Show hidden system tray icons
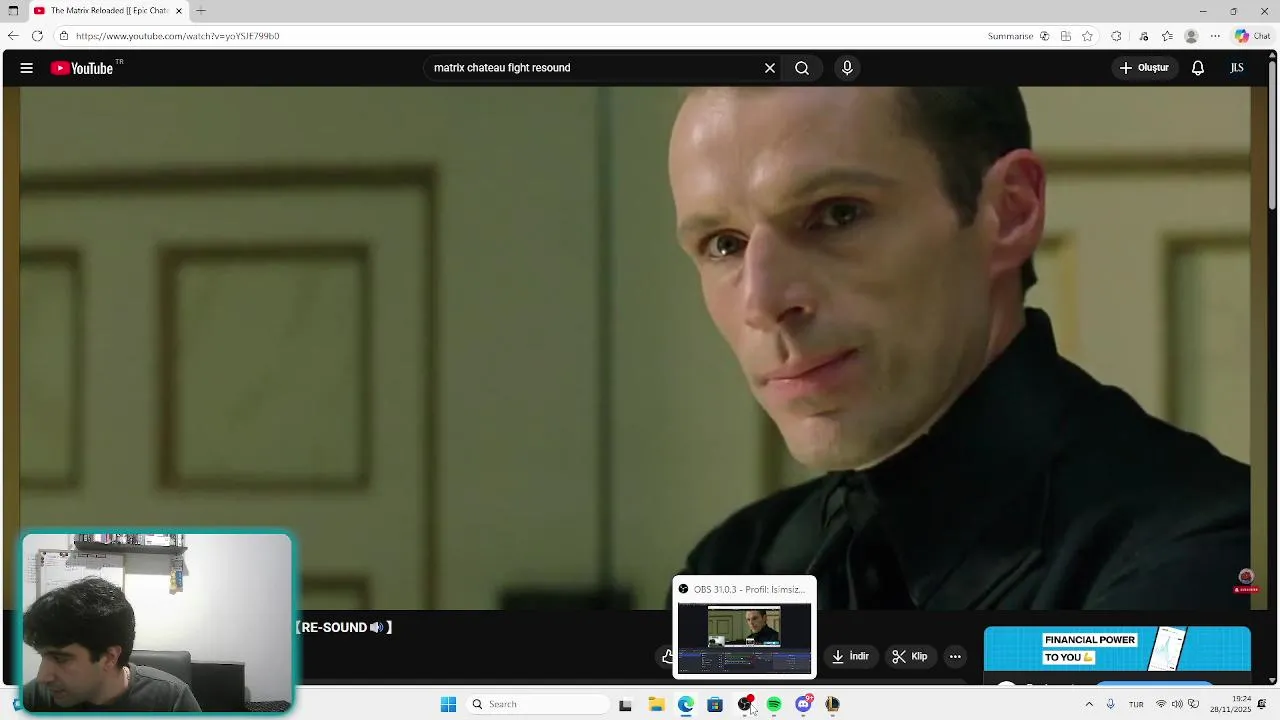The height and width of the screenshot is (720, 1280). click(1089, 704)
